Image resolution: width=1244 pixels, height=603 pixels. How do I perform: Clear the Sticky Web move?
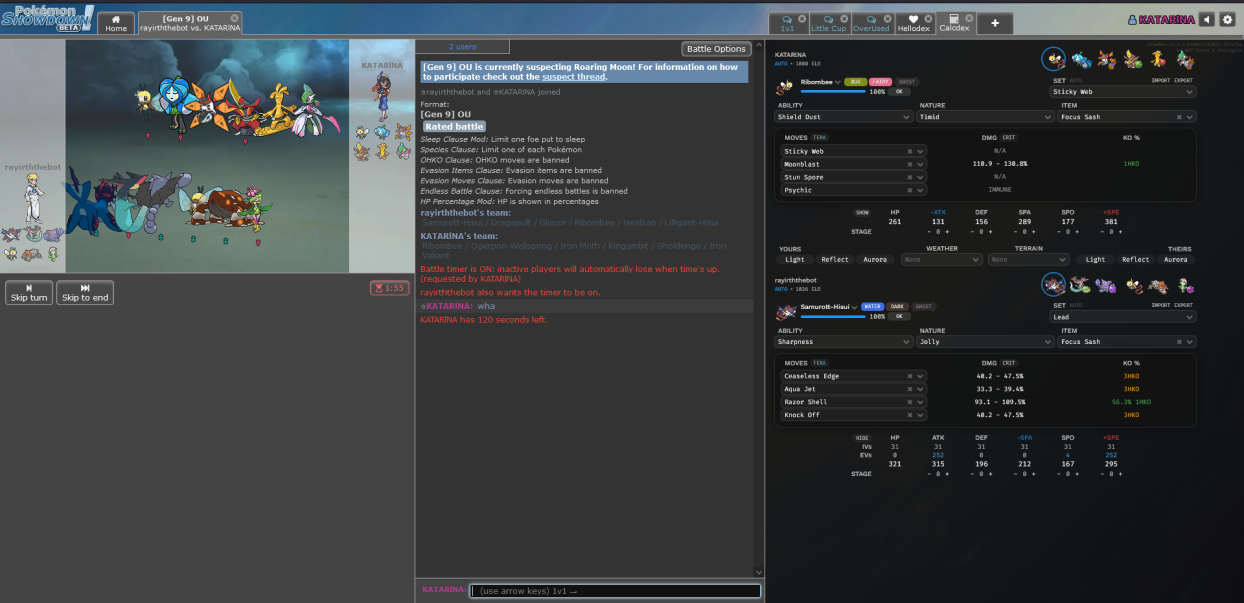910,151
